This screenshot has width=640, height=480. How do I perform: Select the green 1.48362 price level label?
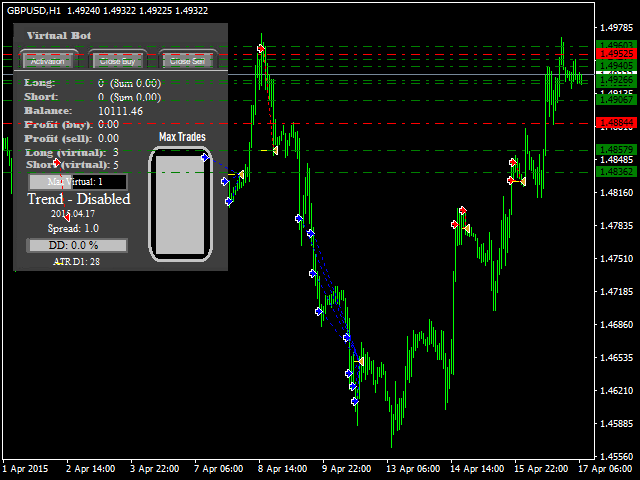pos(617,171)
